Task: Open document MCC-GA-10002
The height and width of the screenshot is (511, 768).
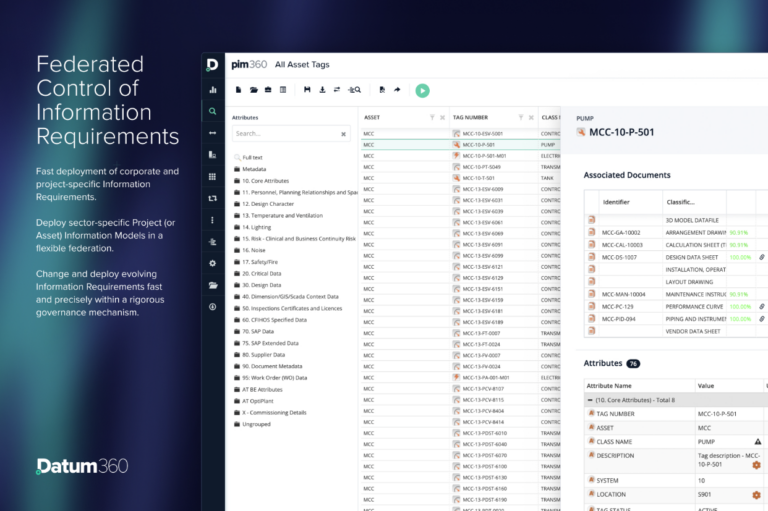Action: [621, 233]
